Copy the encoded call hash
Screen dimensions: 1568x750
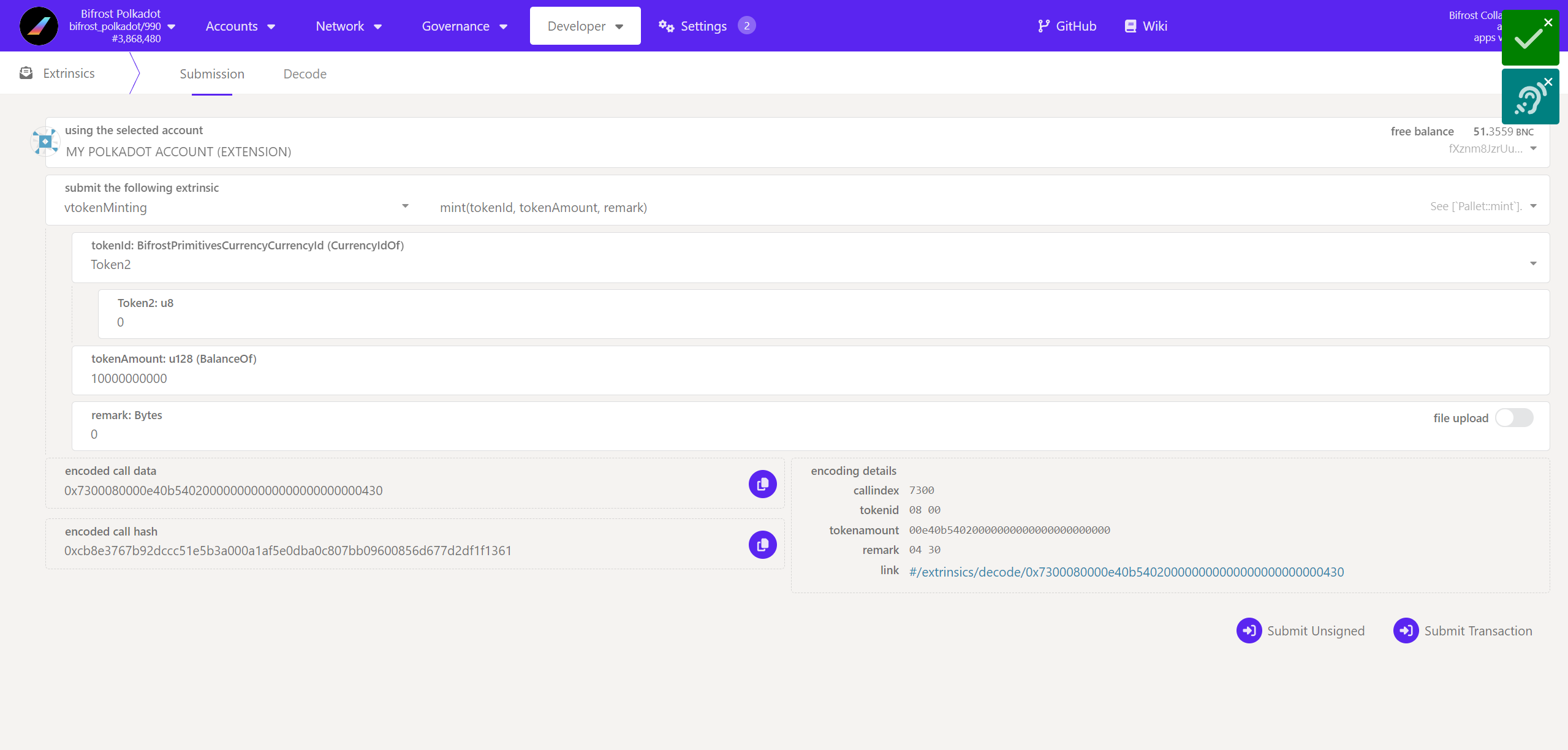762,545
